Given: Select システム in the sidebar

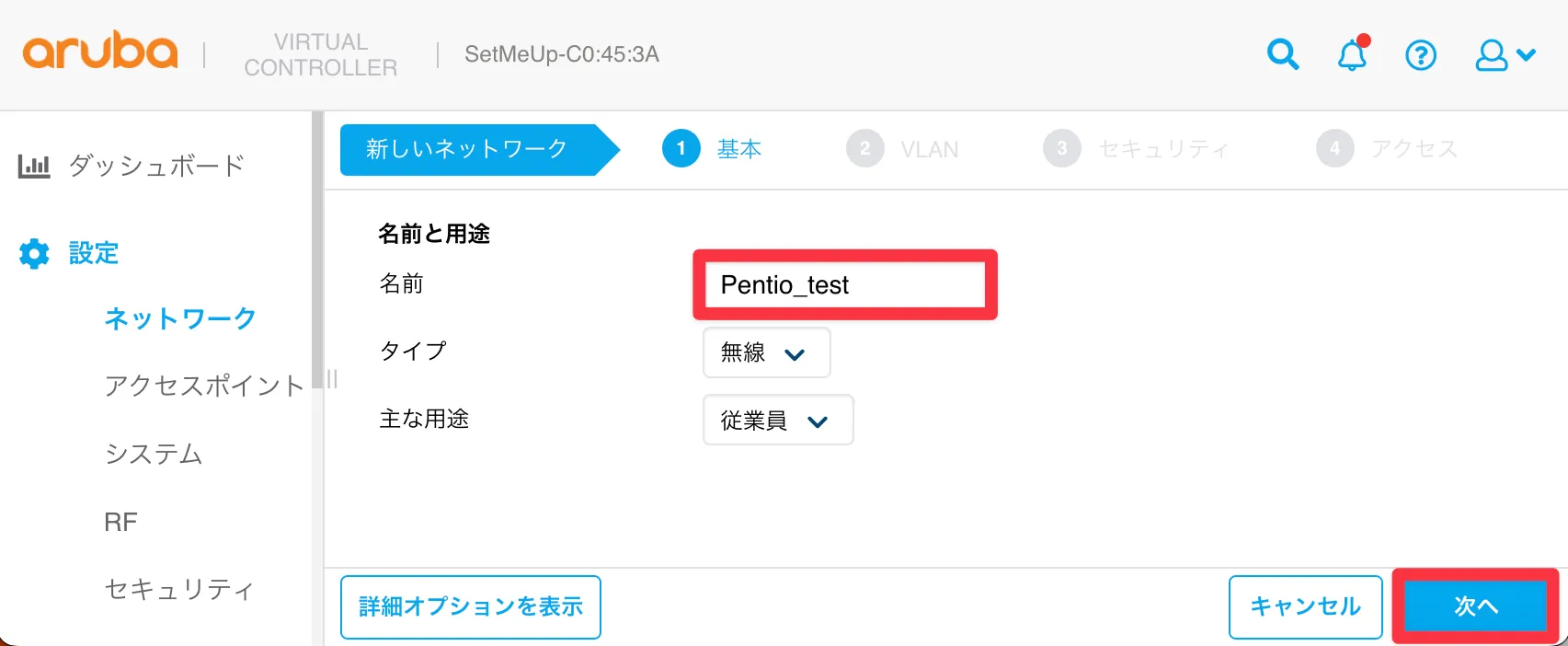Looking at the screenshot, I should [x=154, y=454].
